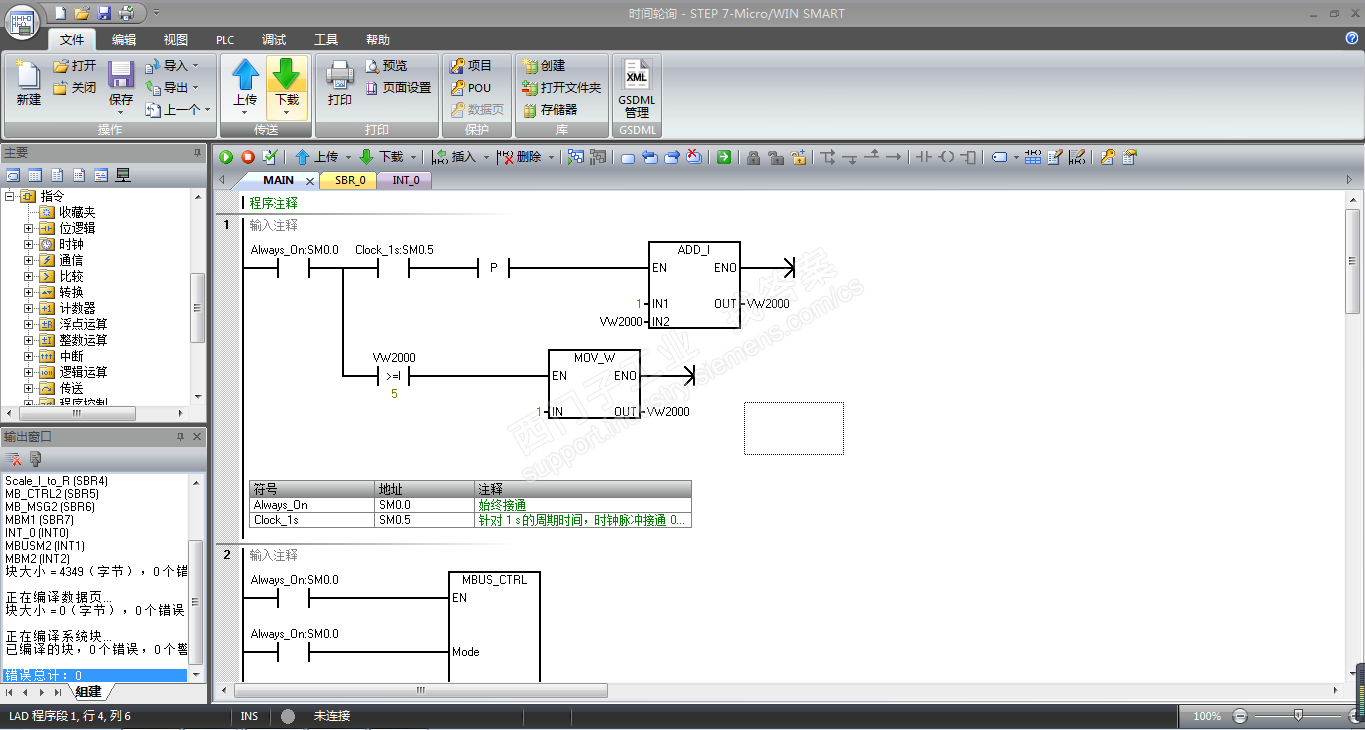This screenshot has width=1365, height=730.
Task: Click 打开文件夹 open library folder
Action: tap(562, 88)
